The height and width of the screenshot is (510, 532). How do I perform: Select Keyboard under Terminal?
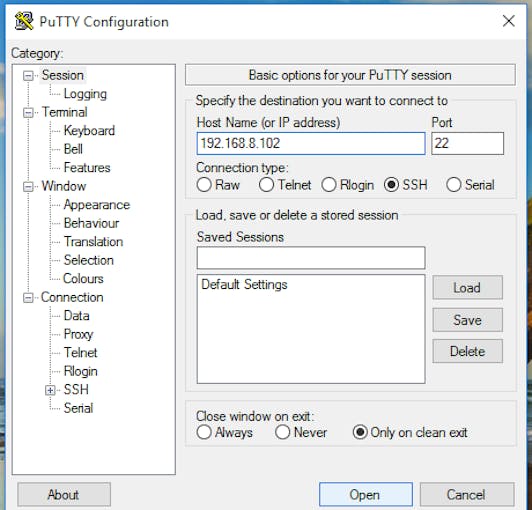tap(89, 131)
